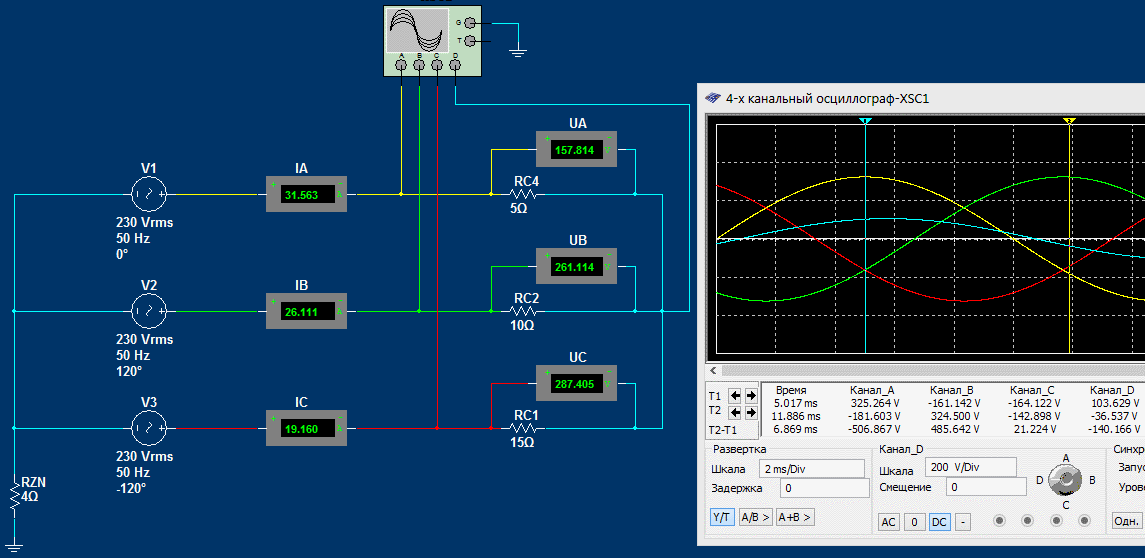Move cursor T1 right with arrow
This screenshot has width=1145, height=558.
point(749,395)
